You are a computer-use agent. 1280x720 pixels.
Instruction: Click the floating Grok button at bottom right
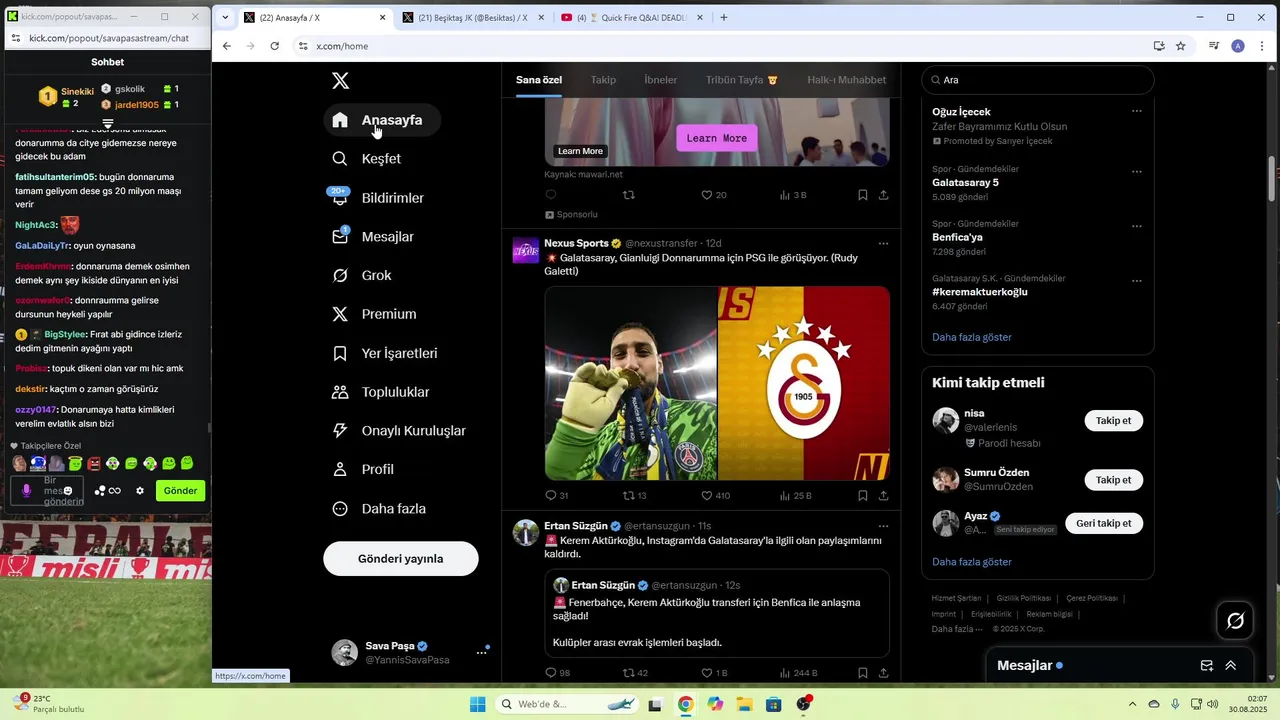click(1235, 621)
